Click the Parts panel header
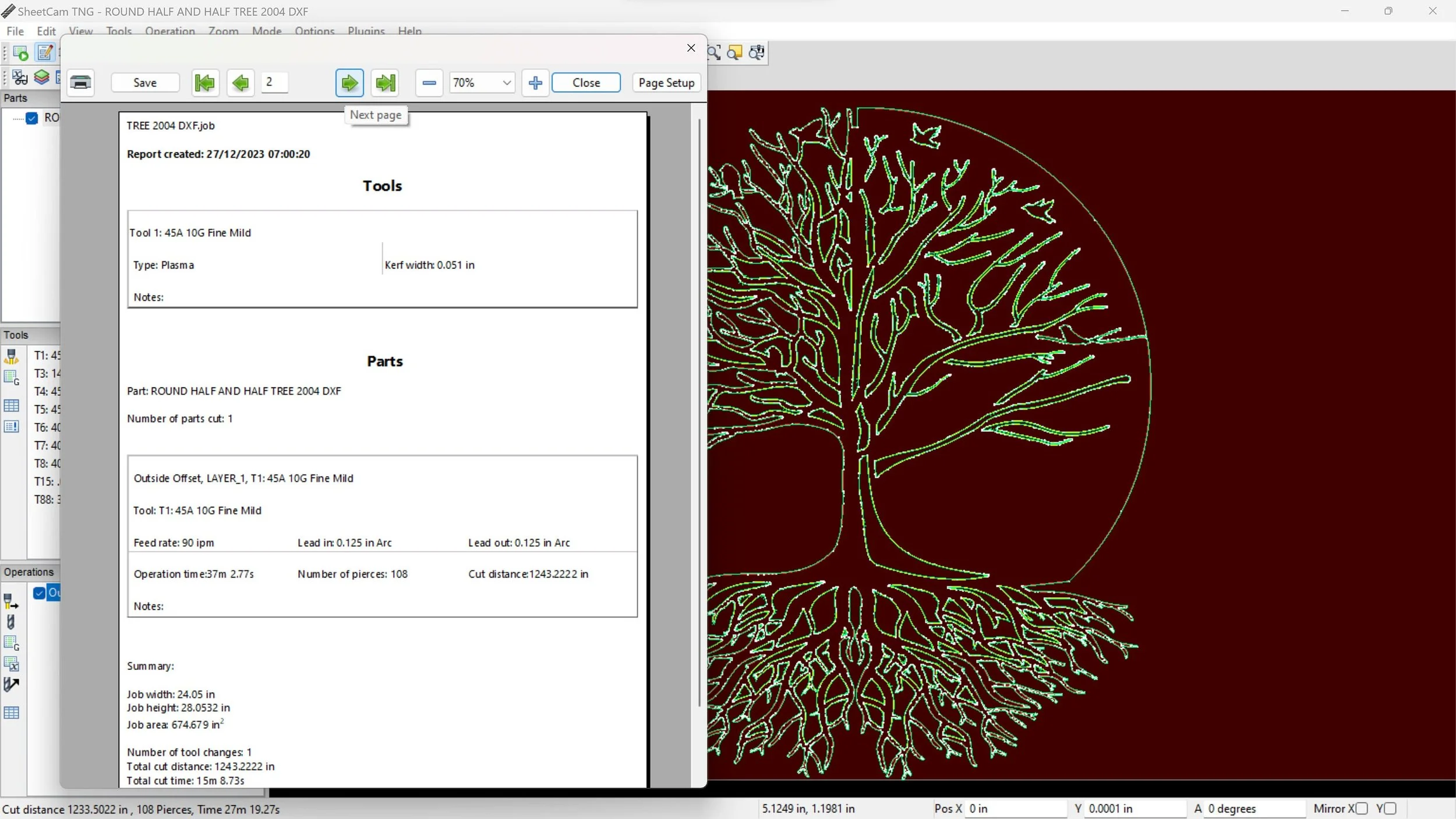This screenshot has width=1456, height=819. pyautogui.click(x=30, y=98)
